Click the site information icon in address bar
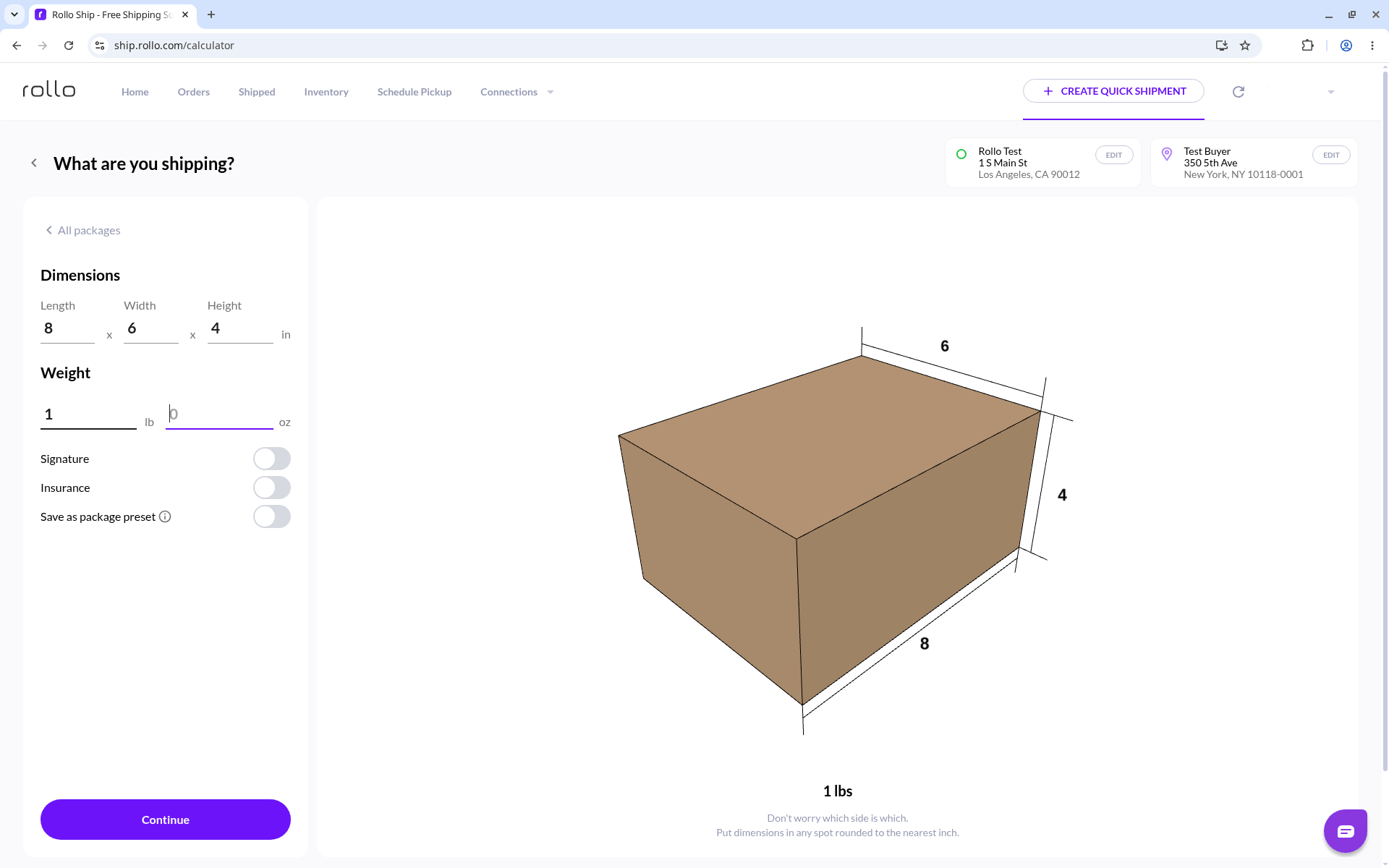 [100, 46]
